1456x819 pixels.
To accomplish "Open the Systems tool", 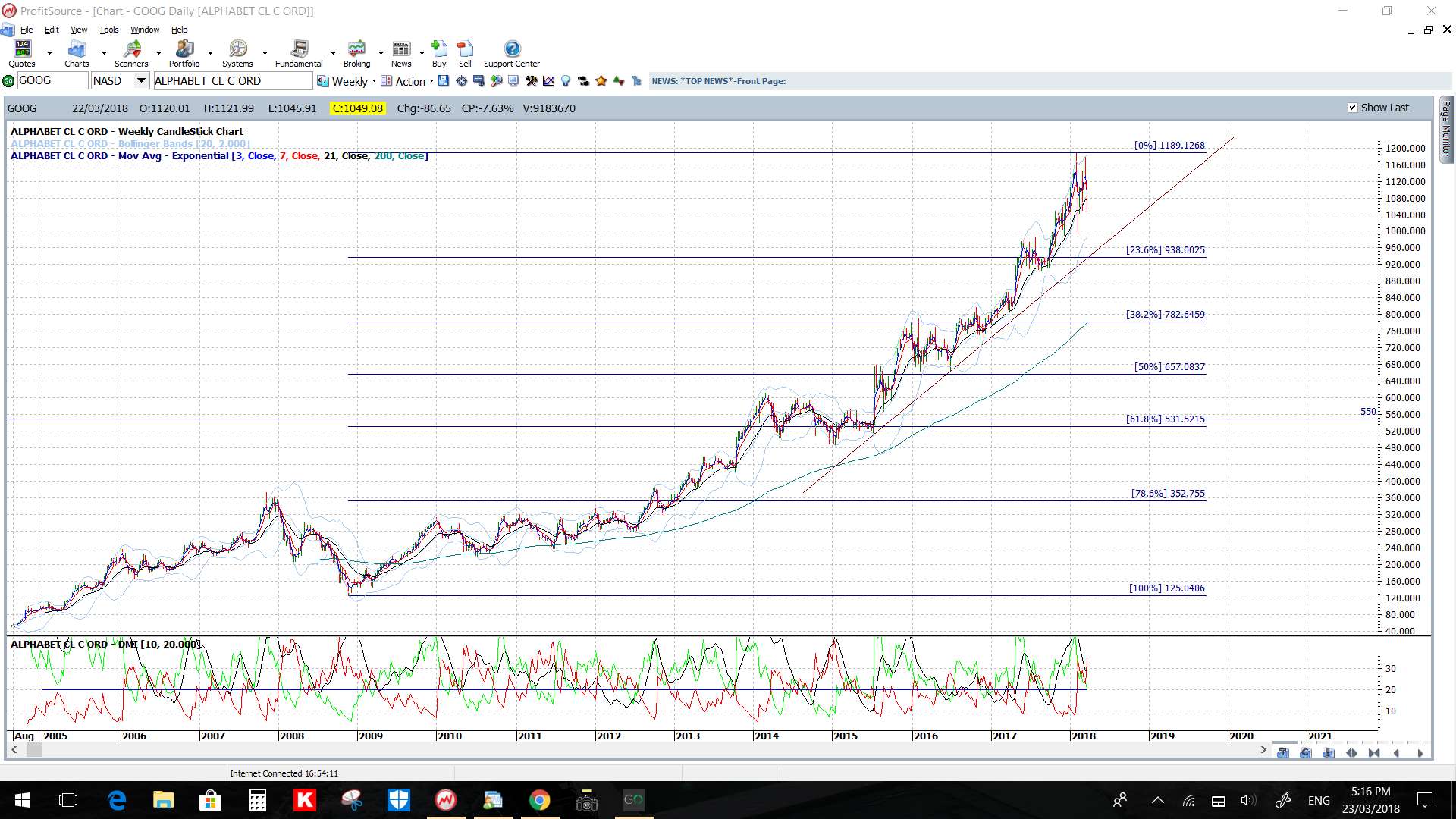I will pyautogui.click(x=237, y=54).
